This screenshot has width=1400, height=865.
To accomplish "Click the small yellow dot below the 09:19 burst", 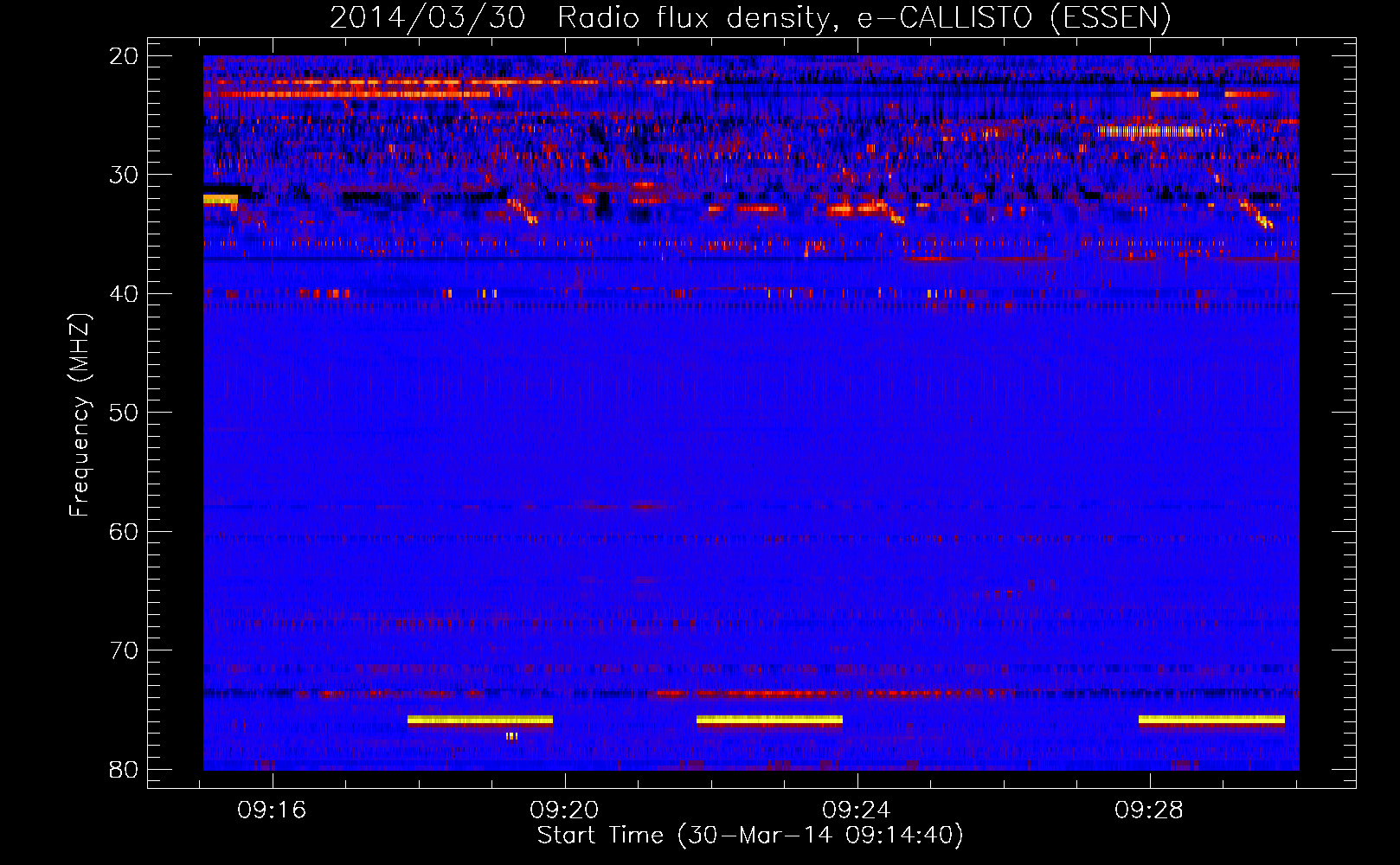I will [511, 736].
